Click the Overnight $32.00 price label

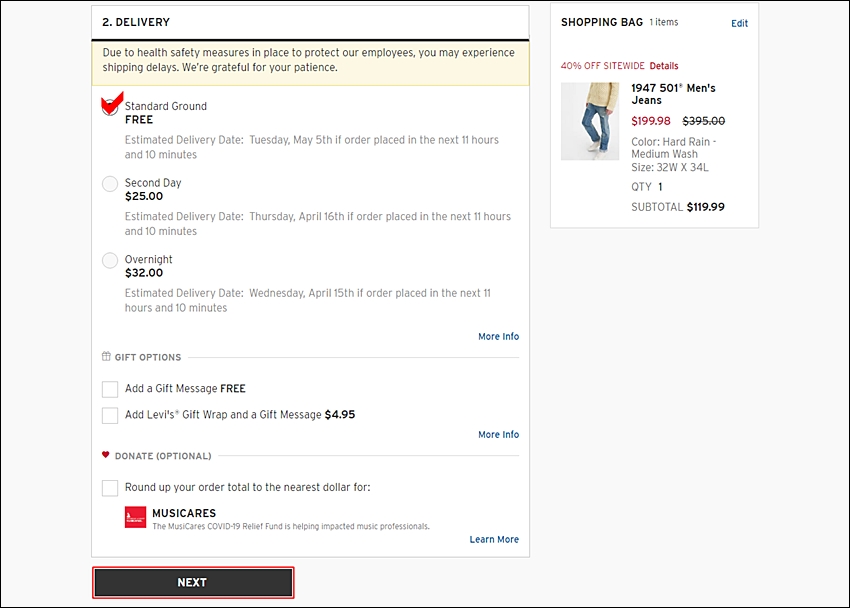point(144,273)
